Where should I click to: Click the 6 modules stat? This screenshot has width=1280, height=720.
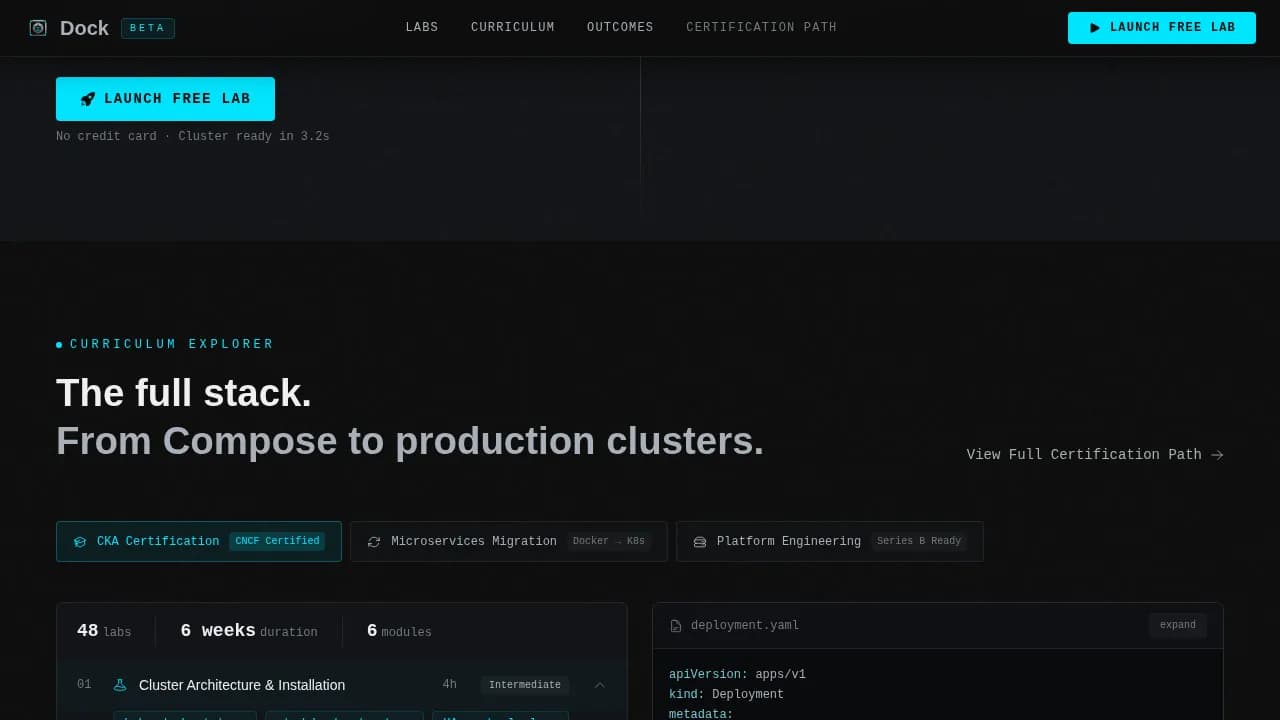tap(399, 631)
